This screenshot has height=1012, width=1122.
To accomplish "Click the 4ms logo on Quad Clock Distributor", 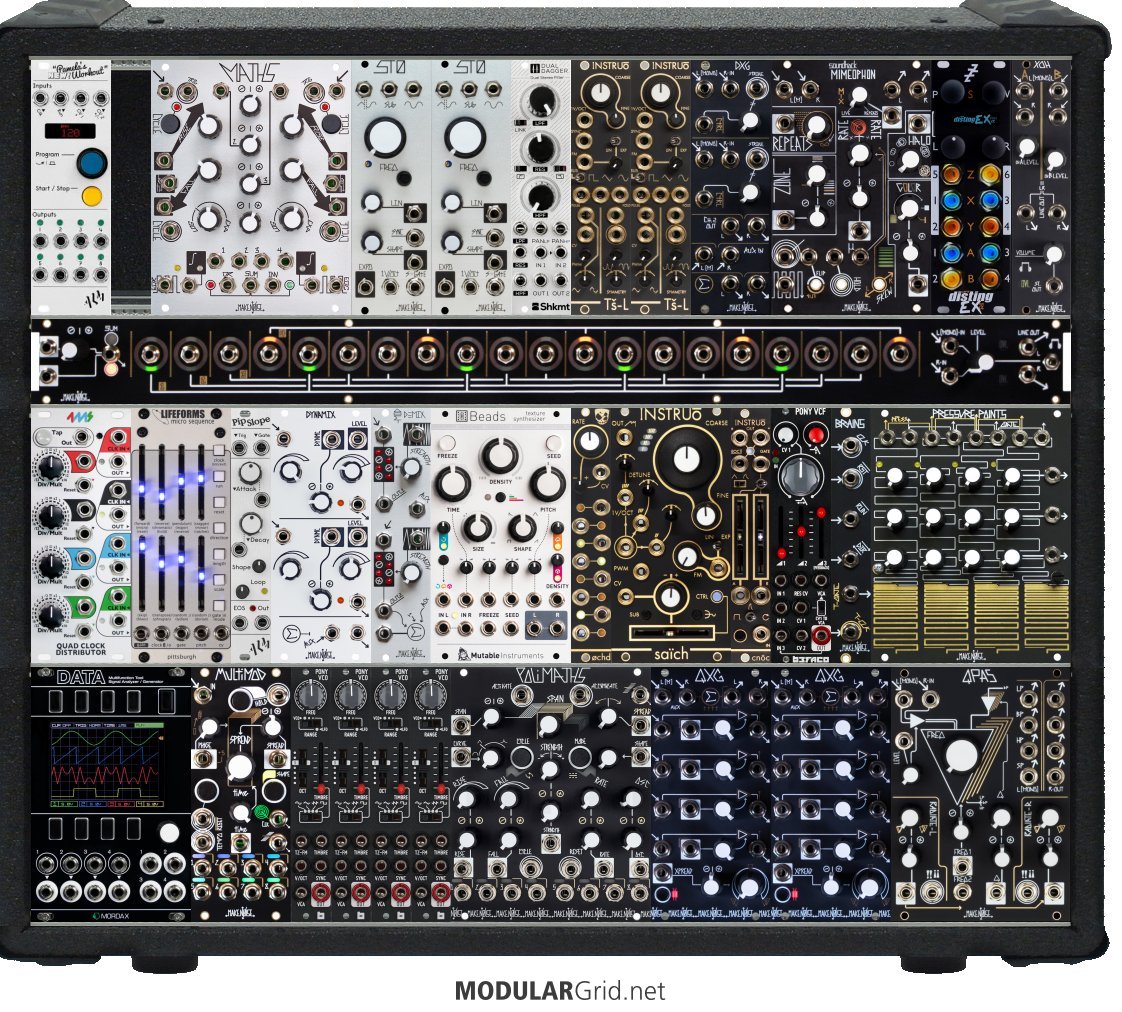I will (81, 417).
